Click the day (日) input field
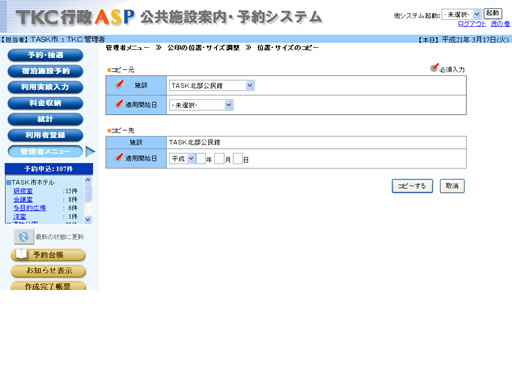 (x=238, y=159)
